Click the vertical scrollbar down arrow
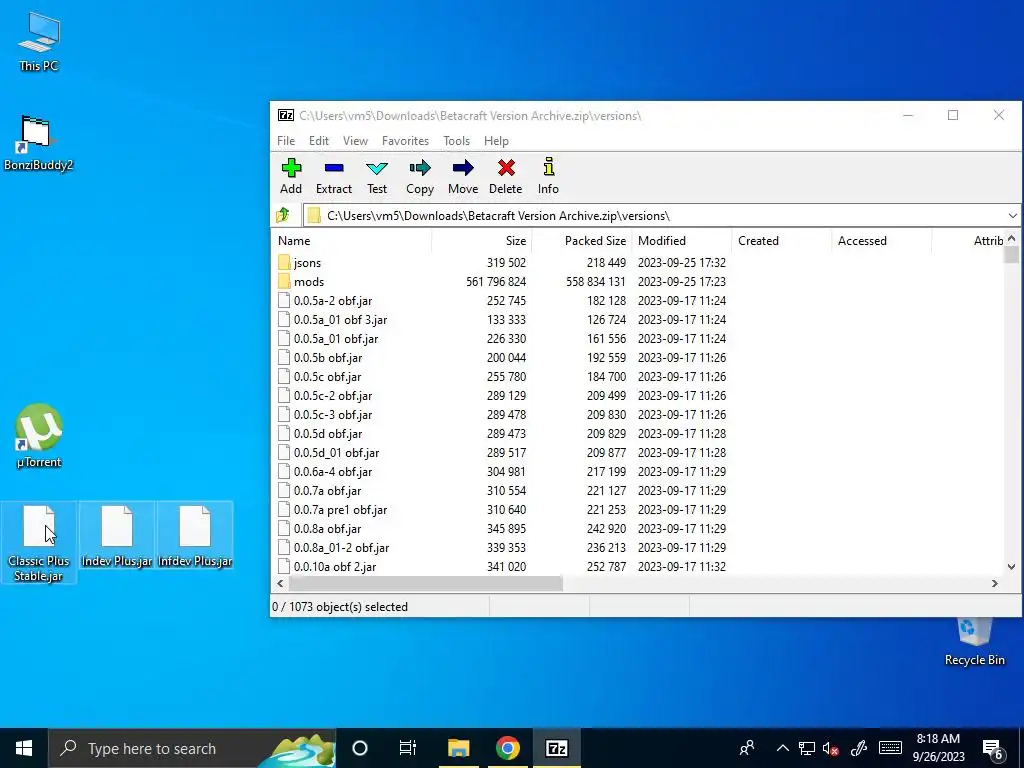Image resolution: width=1024 pixels, height=768 pixels. [x=1011, y=567]
